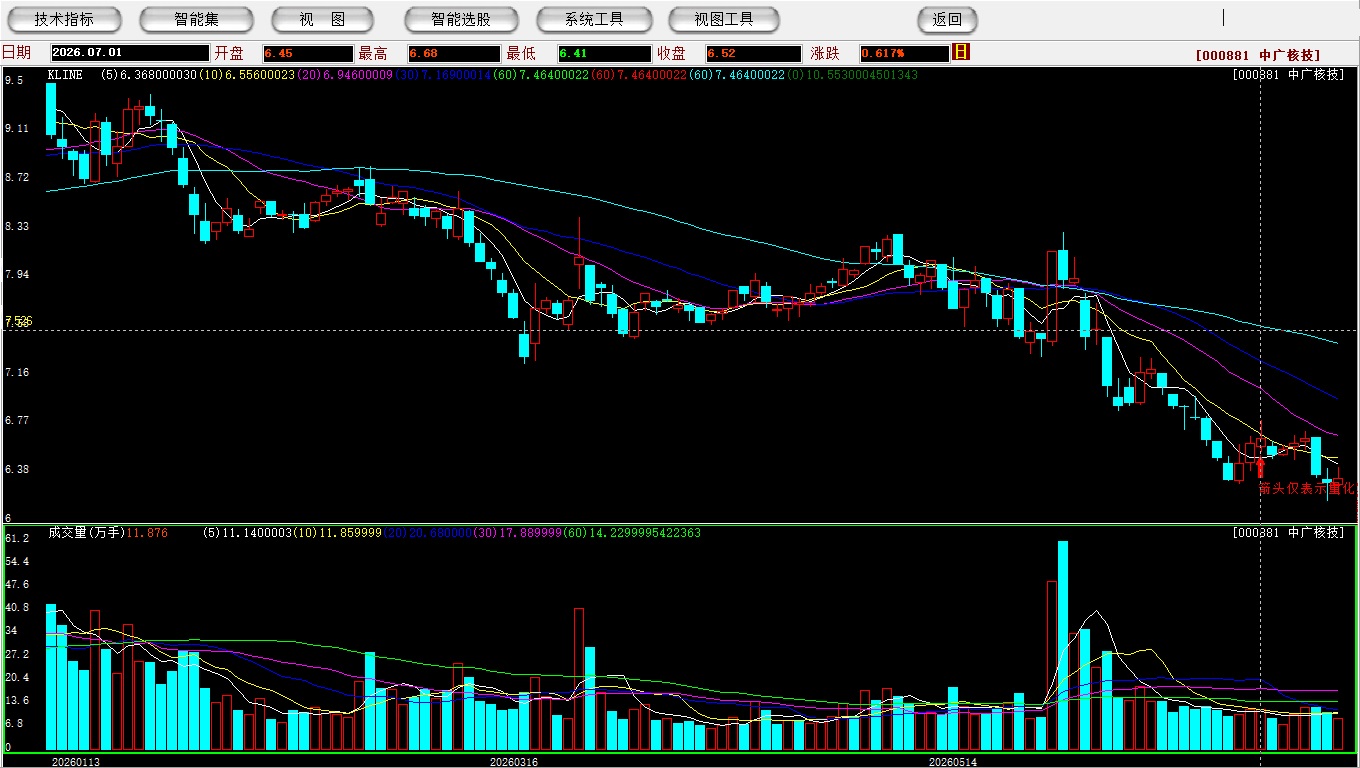Click the 7.16 price axis label
The image size is (1360, 768).
tap(17, 373)
